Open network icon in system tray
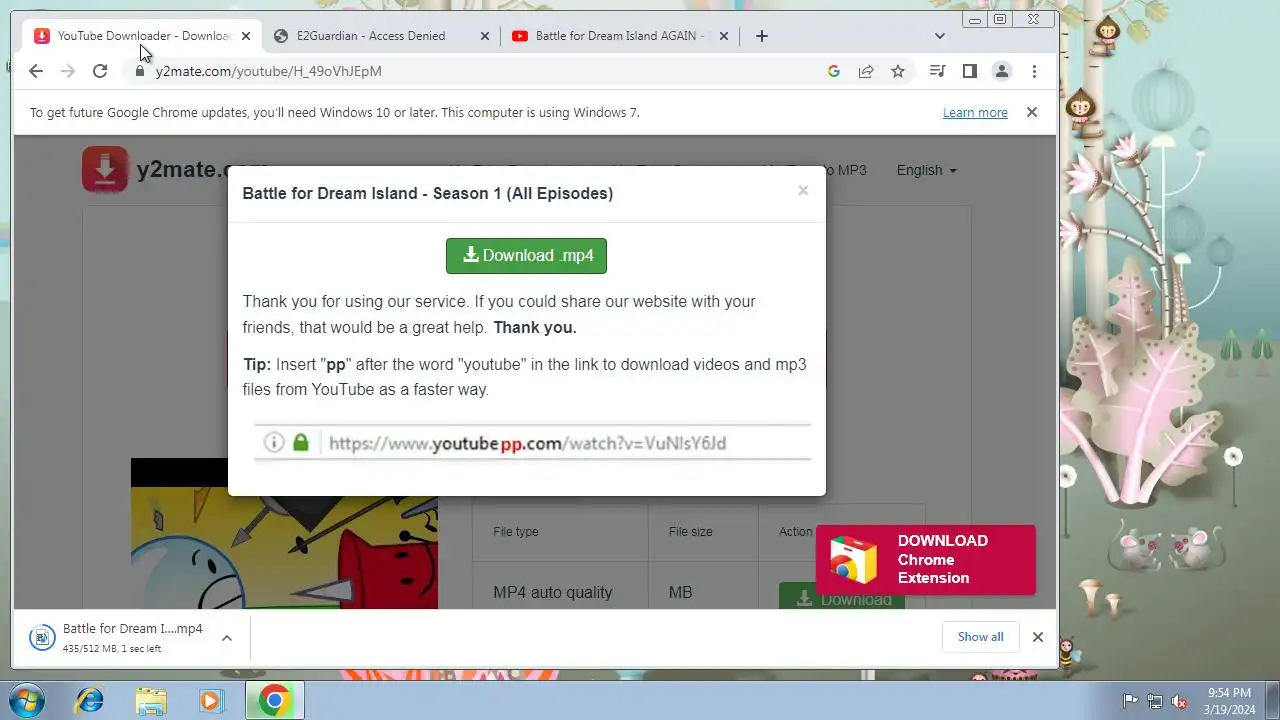This screenshot has height=720, width=1280. point(1155,701)
